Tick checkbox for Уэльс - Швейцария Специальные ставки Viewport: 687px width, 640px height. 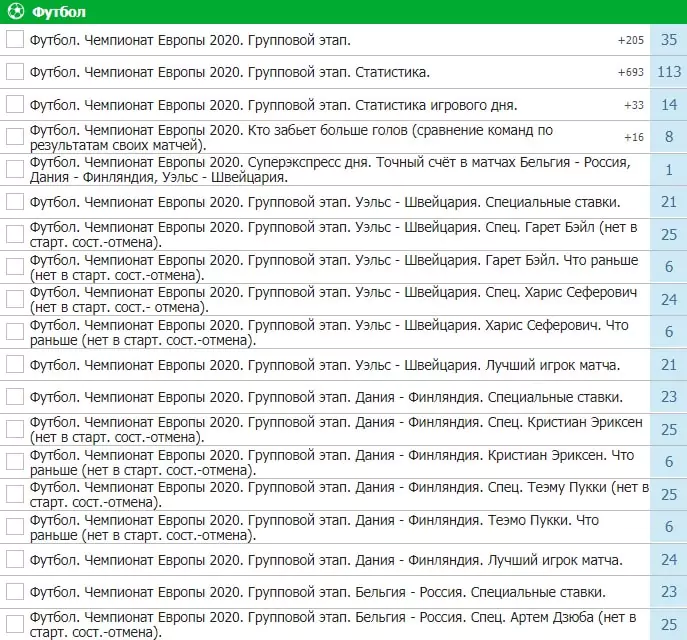click(15, 202)
